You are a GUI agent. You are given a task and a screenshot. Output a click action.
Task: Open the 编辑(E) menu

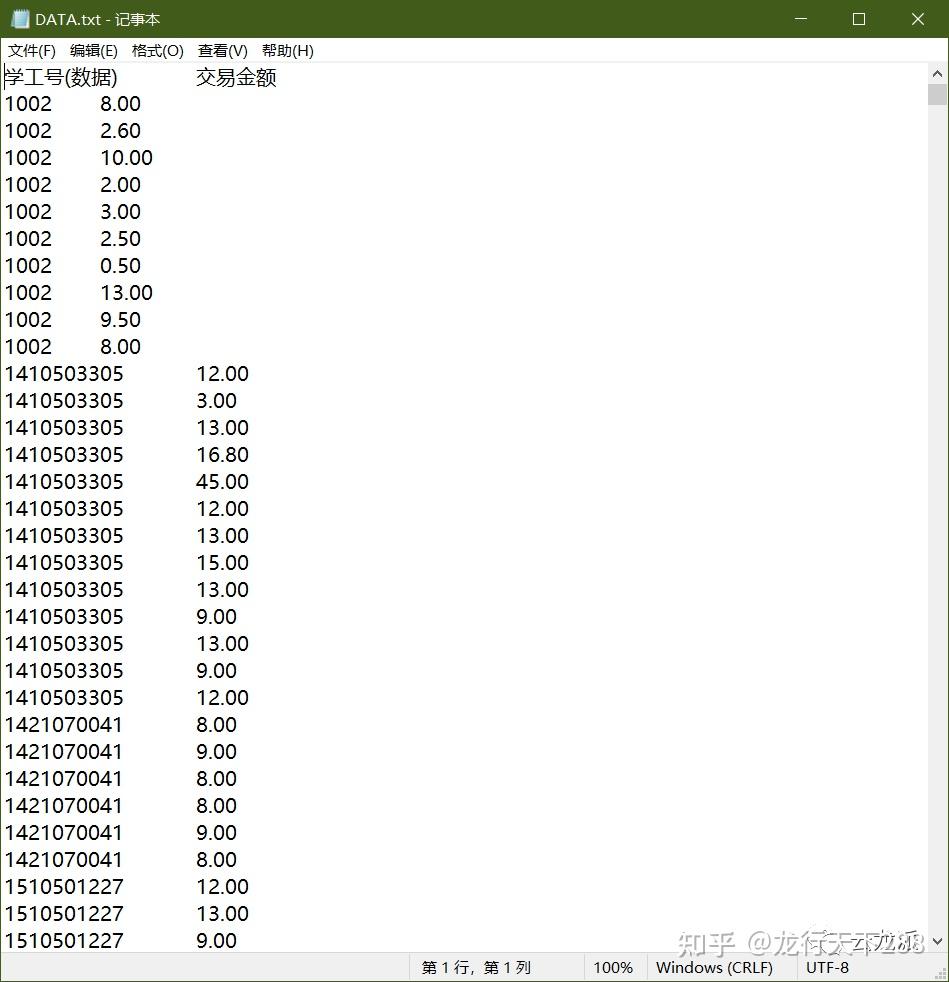coord(93,50)
